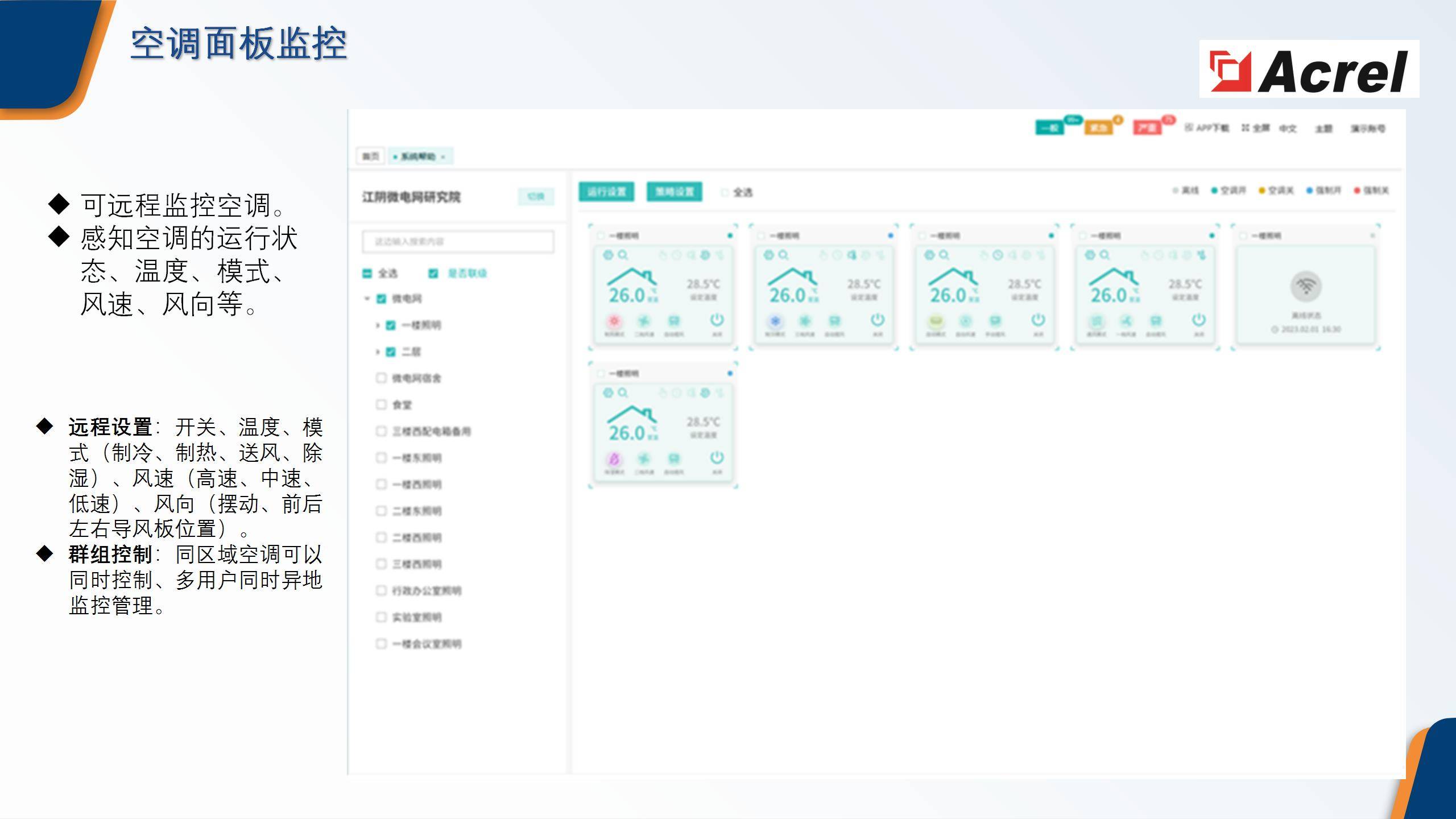Viewport: 1456px width, 819px height.
Task: Click the 策略设置 button
Action: pyautogui.click(x=674, y=192)
